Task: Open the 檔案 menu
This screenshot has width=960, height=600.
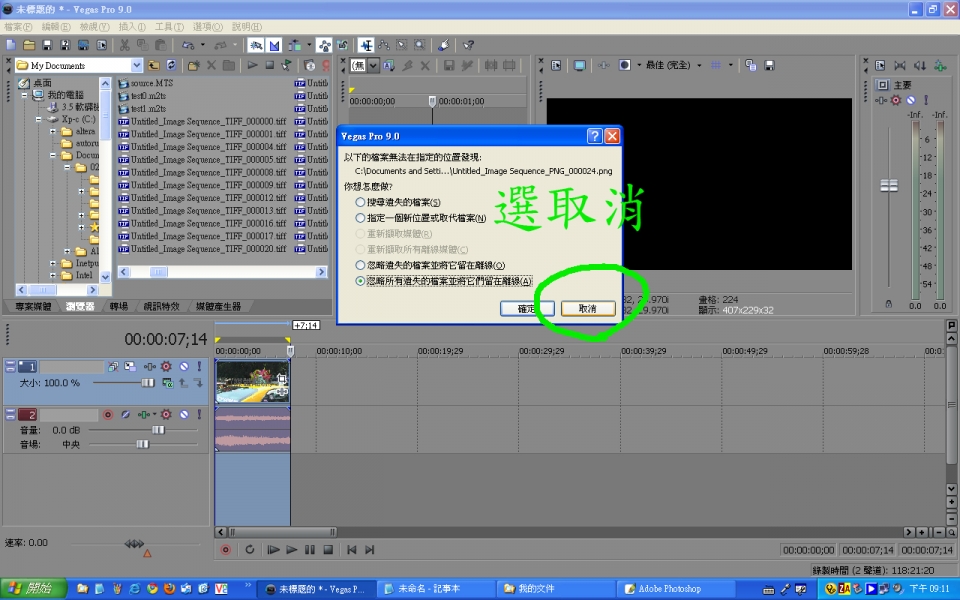Action: pos(18,26)
